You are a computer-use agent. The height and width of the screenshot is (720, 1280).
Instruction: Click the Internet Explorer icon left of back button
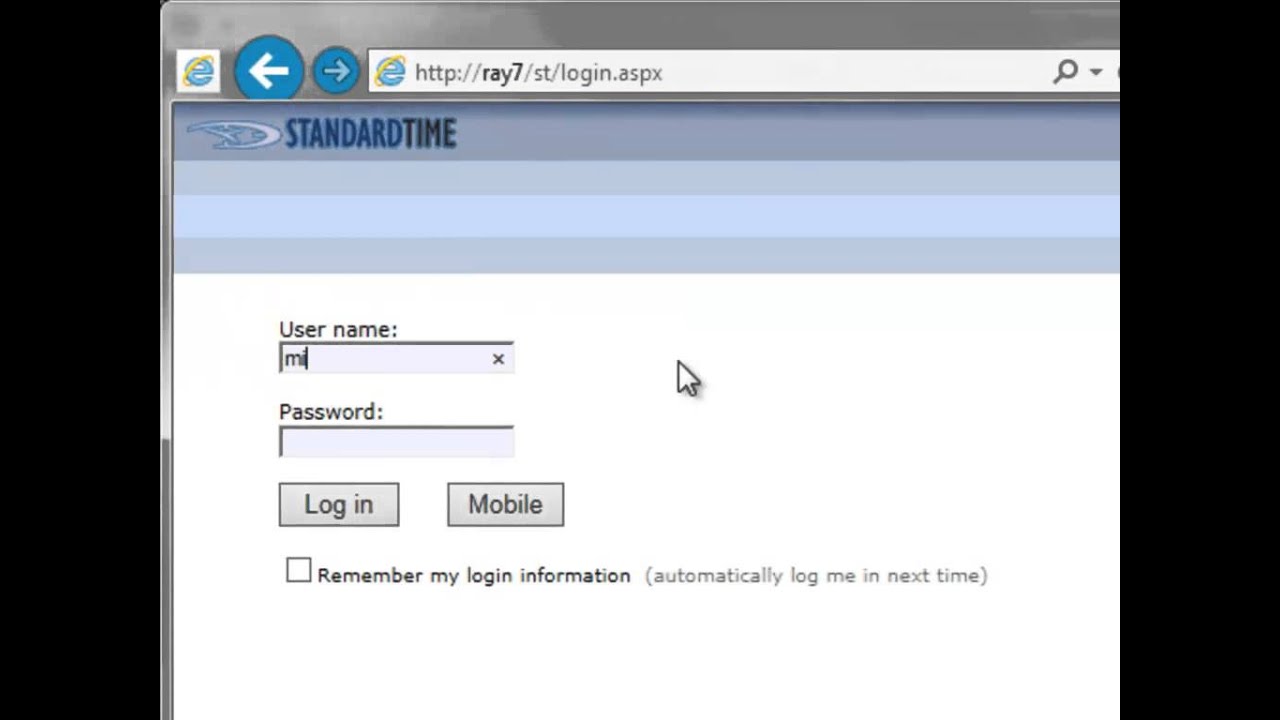[x=199, y=71]
